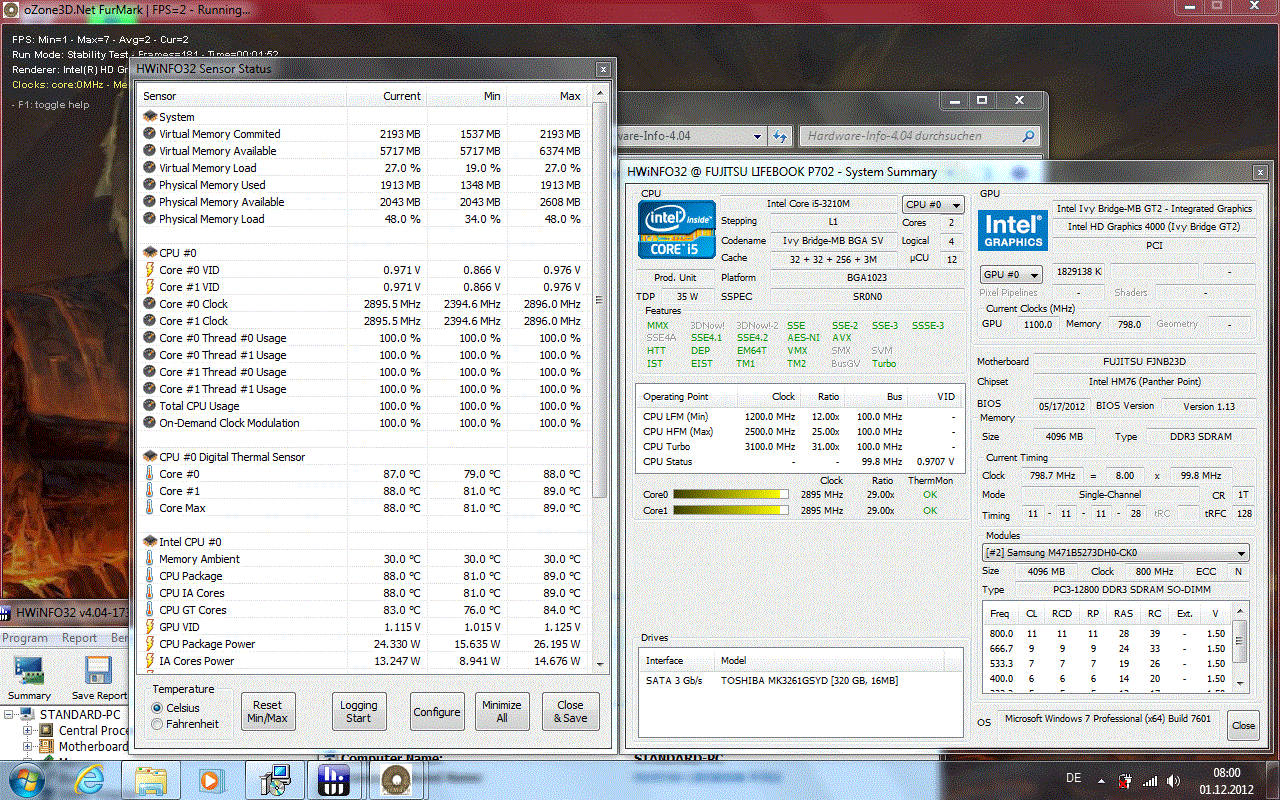Click the System sensor group icon
This screenshot has width=1280, height=800.
pos(150,117)
